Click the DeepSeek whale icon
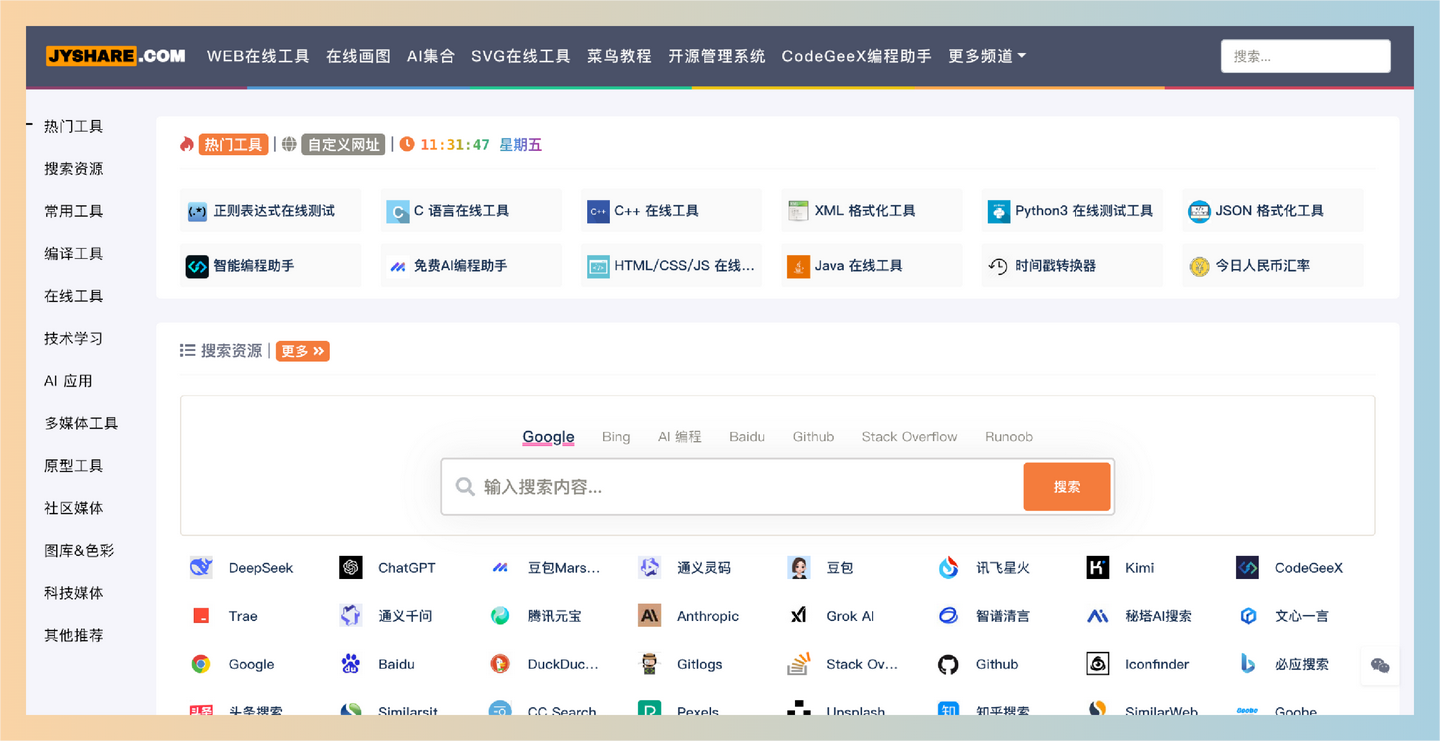 pos(201,568)
